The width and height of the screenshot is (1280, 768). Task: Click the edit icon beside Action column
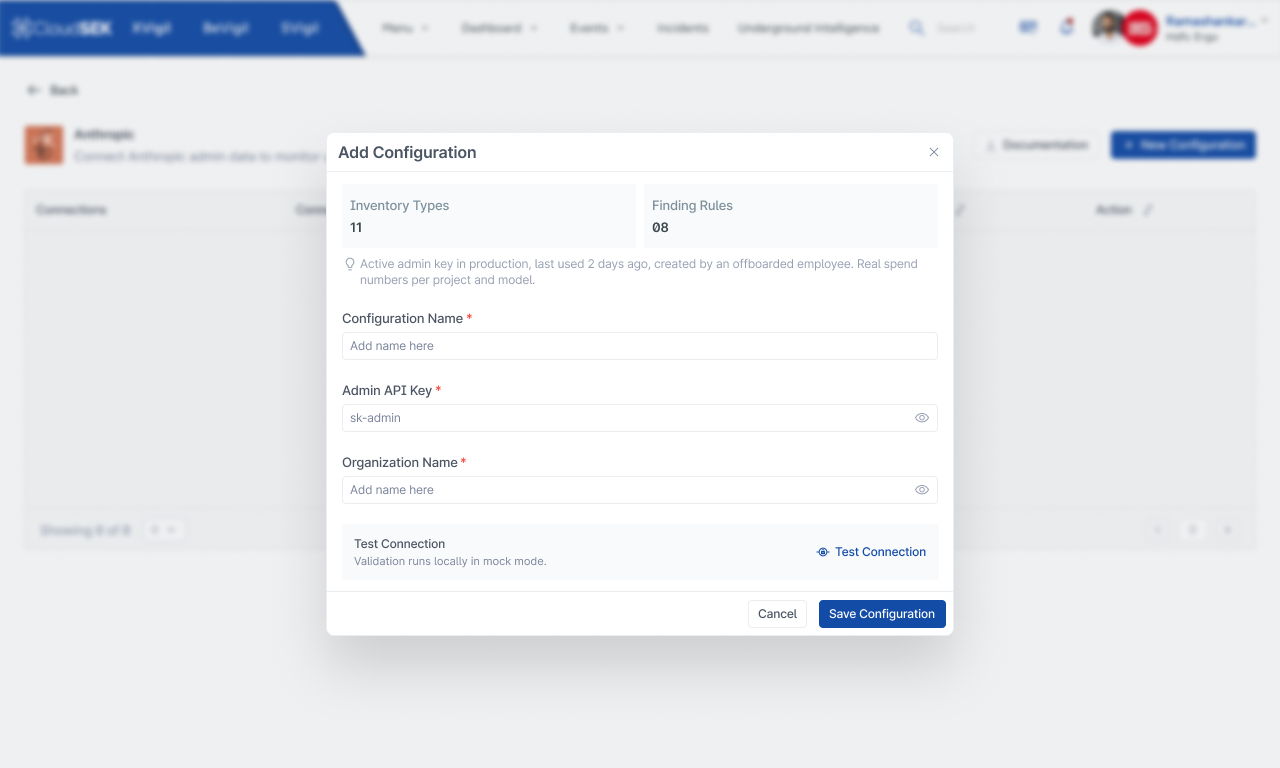1148,210
